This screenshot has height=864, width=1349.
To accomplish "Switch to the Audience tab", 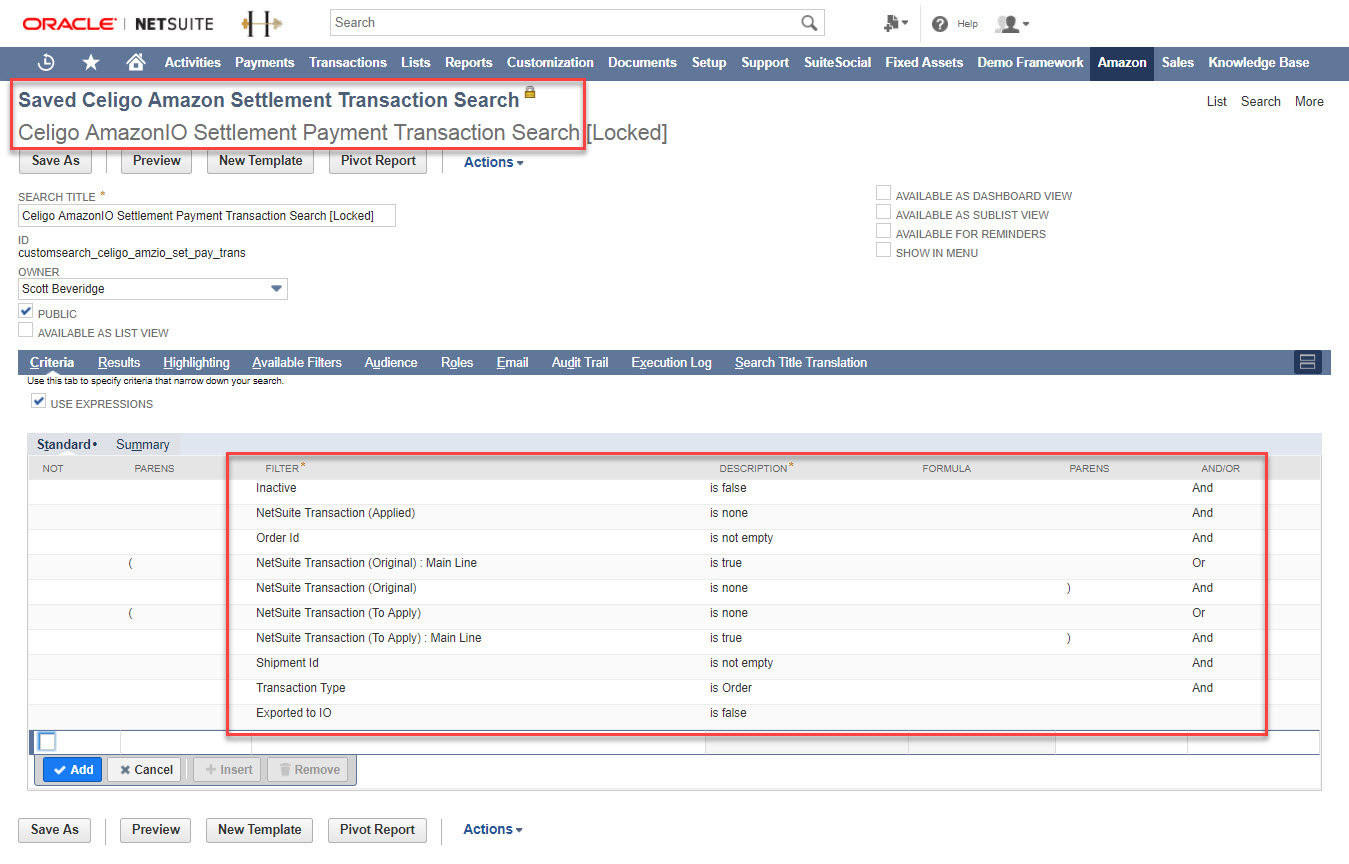I will pyautogui.click(x=391, y=362).
